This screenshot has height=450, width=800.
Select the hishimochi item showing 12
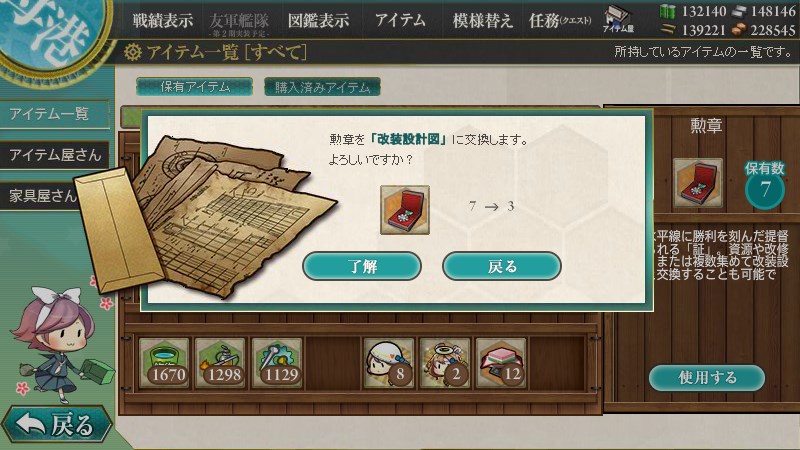coord(501,363)
